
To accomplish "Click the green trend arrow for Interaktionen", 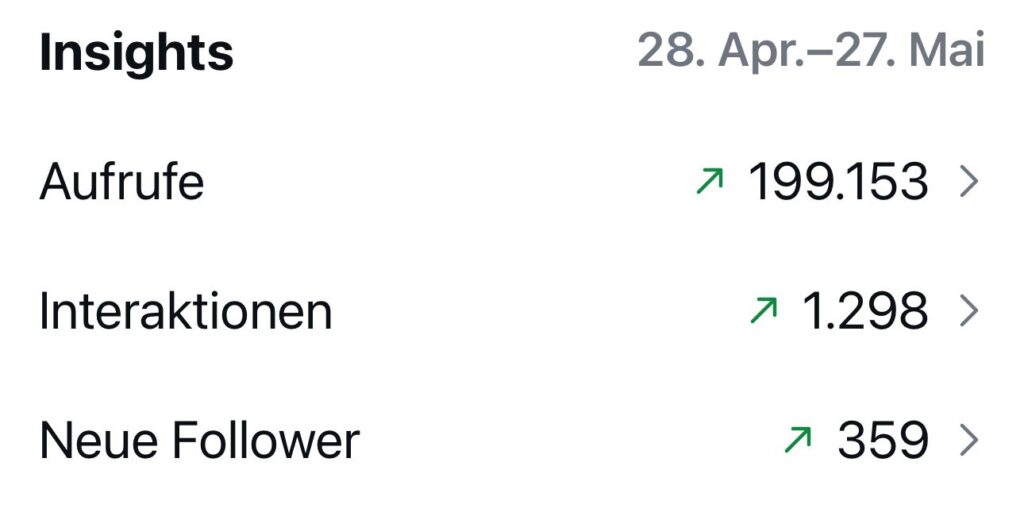I will (x=764, y=310).
